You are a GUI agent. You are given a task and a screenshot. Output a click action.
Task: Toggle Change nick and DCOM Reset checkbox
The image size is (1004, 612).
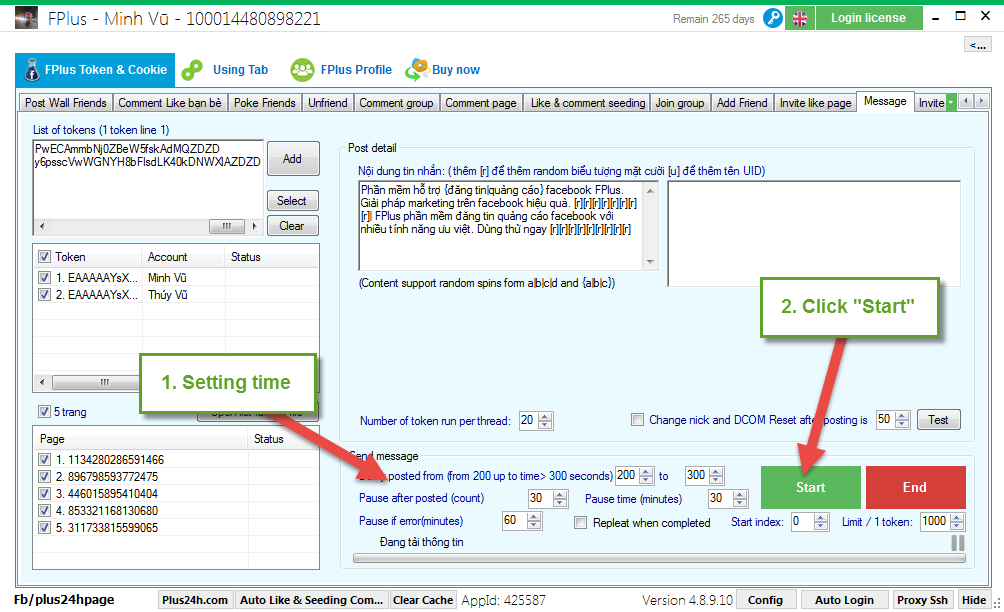pyautogui.click(x=638, y=420)
